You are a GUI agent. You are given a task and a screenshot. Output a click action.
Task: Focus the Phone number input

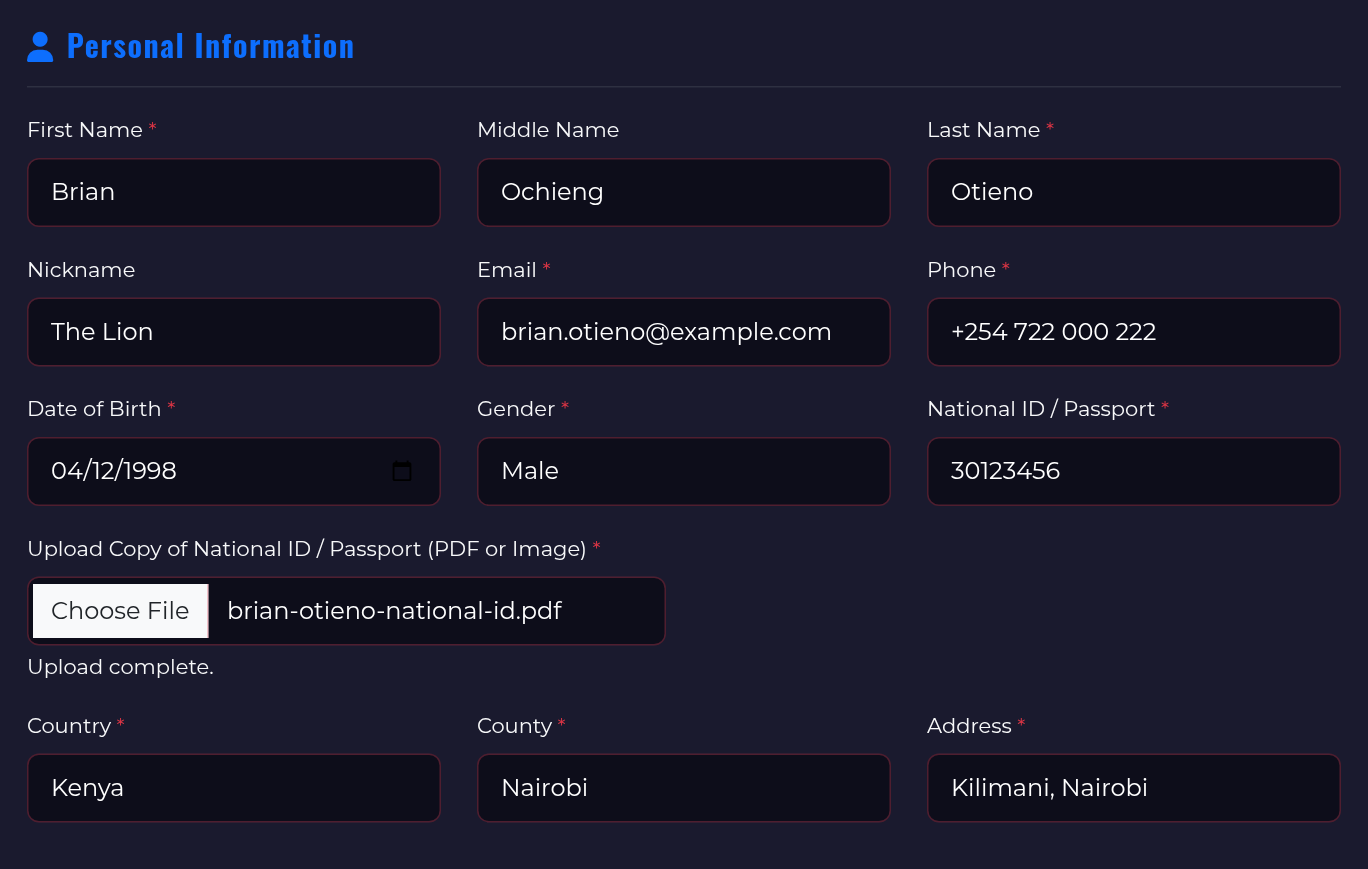[1134, 332]
